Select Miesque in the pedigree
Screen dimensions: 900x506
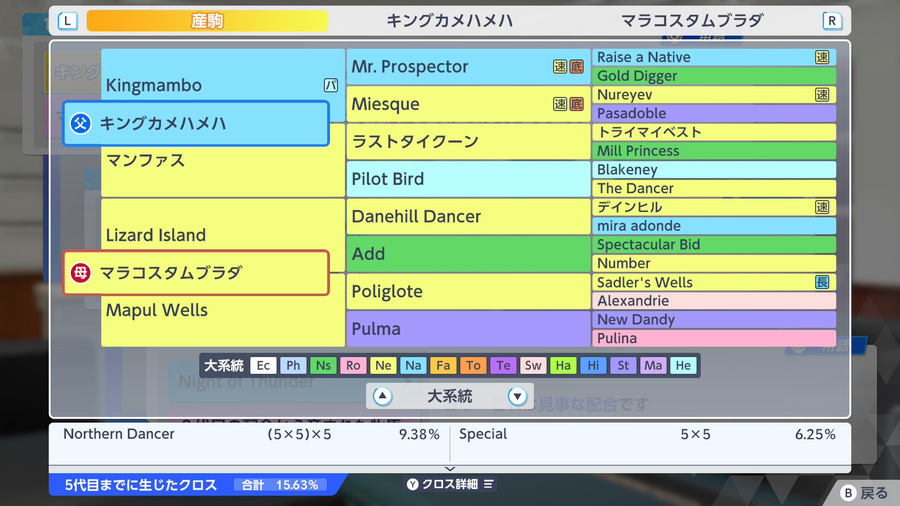click(468, 104)
